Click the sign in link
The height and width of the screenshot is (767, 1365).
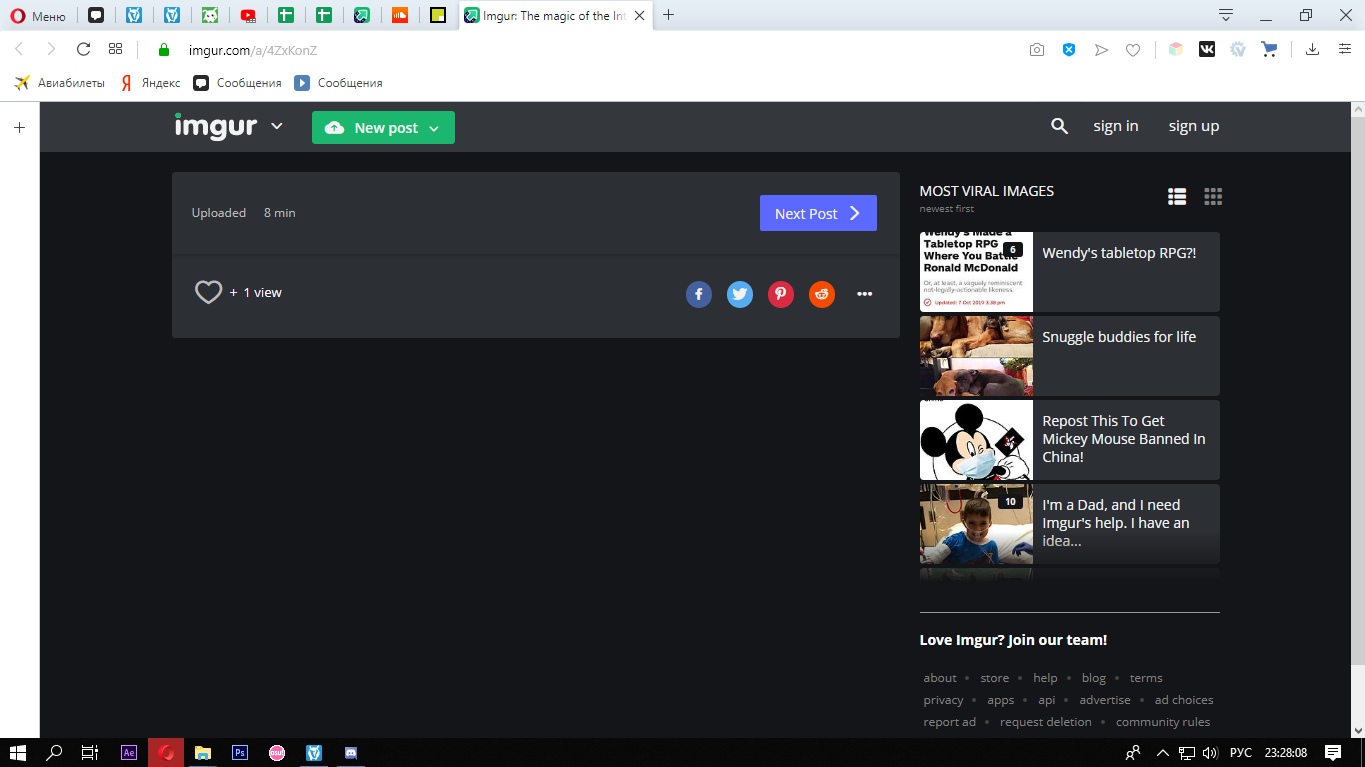pos(1116,126)
